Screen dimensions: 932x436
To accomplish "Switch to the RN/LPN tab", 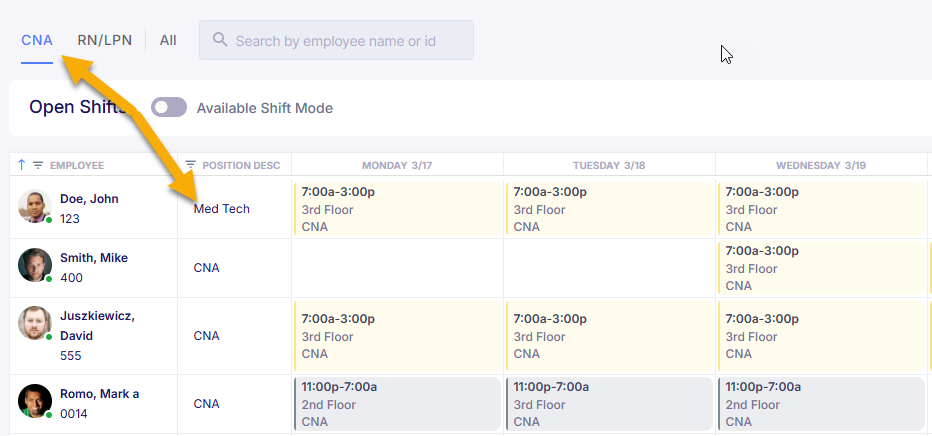I will (x=105, y=40).
